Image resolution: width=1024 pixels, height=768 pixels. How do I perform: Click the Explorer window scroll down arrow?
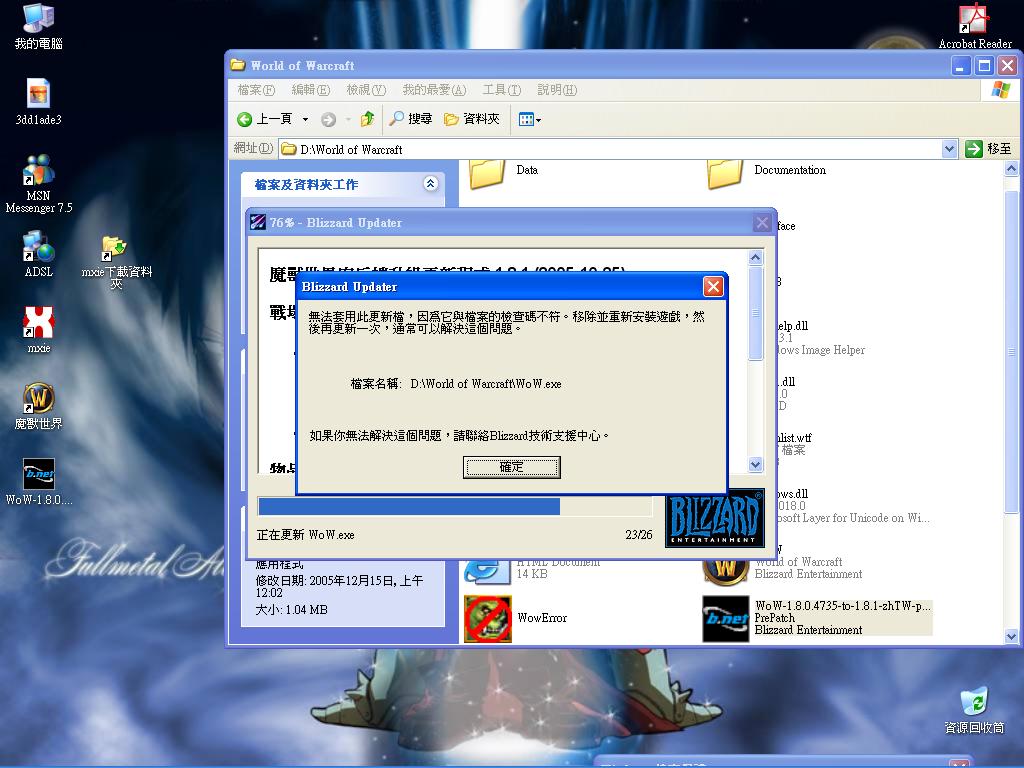click(x=1011, y=636)
